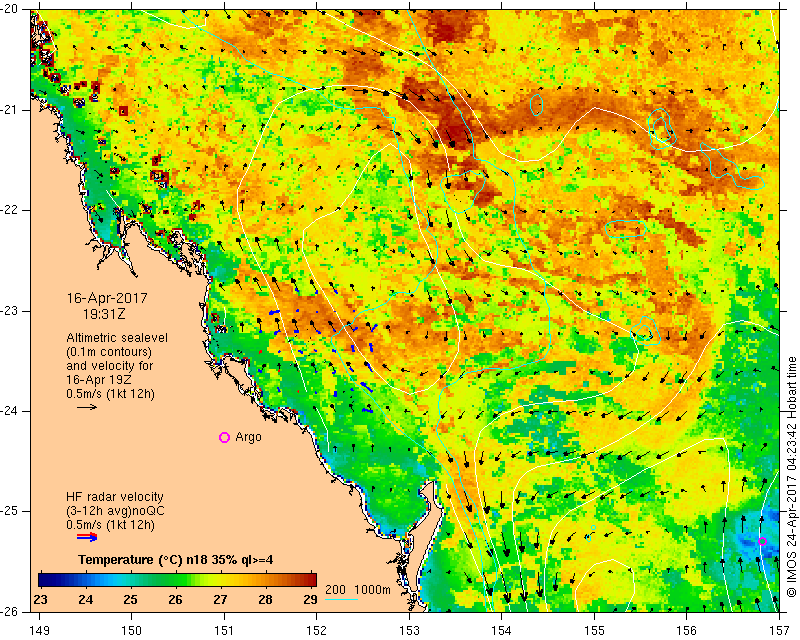
Task: Click the magenta Argo legend circle
Action: click(x=224, y=437)
